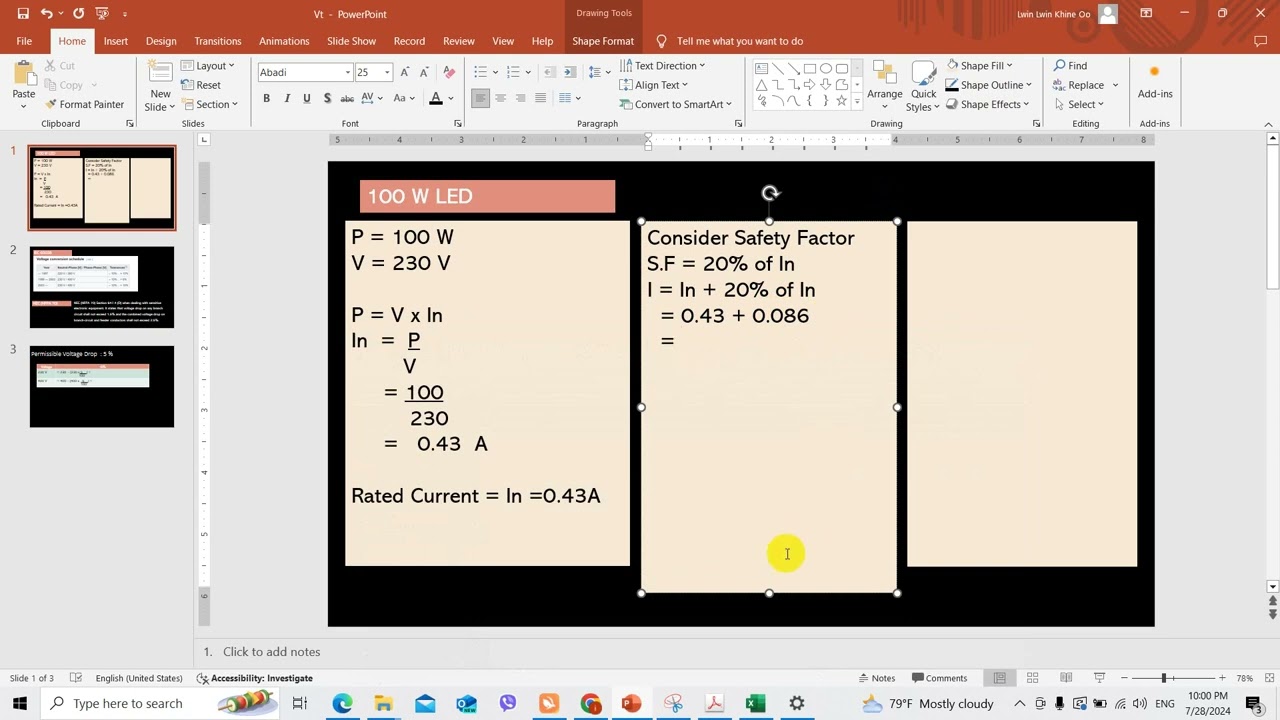
Task: Toggle Underline formatting
Action: pos(307,98)
